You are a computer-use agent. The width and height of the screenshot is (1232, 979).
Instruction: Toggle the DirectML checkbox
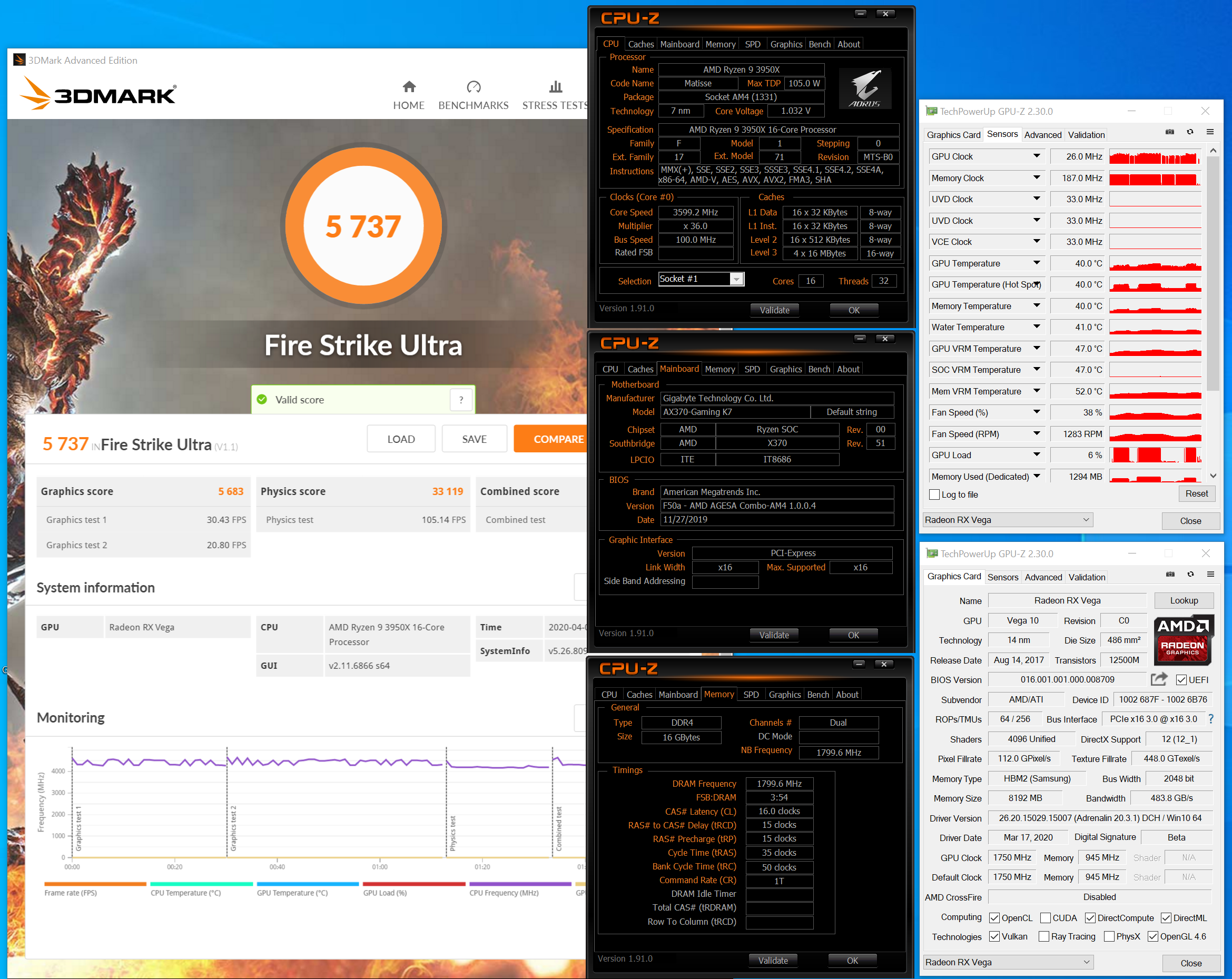point(1166,918)
